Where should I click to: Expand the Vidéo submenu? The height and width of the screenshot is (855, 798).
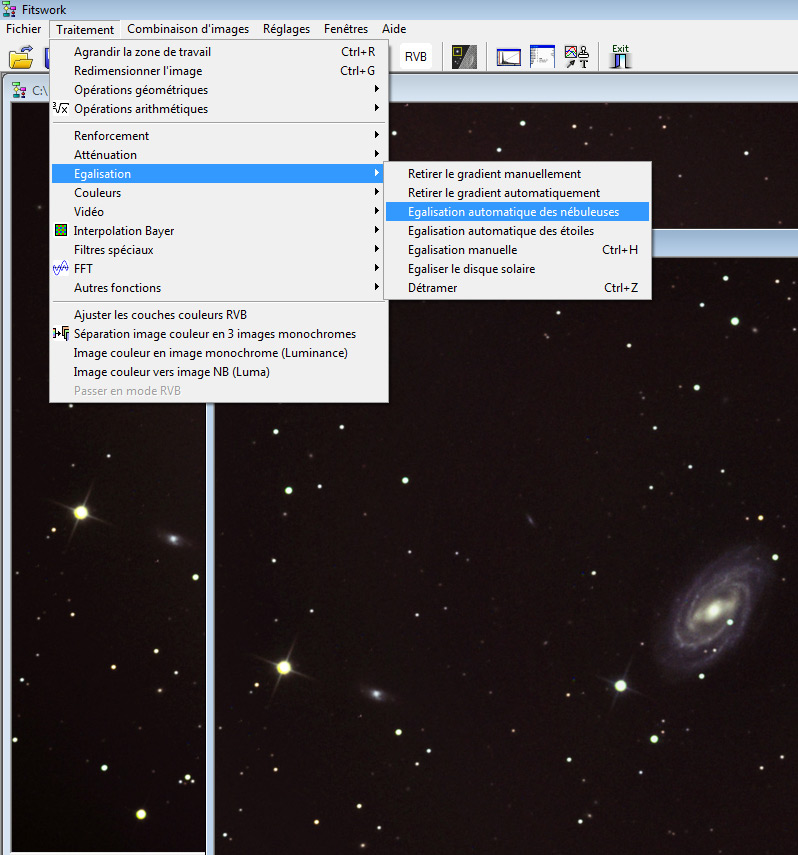pyautogui.click(x=219, y=212)
